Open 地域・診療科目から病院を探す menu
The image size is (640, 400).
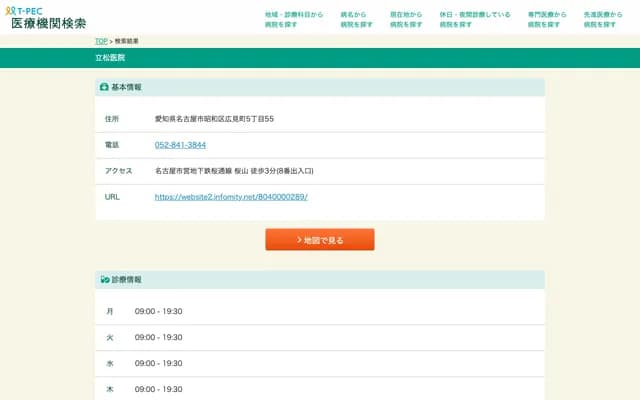coord(294,18)
